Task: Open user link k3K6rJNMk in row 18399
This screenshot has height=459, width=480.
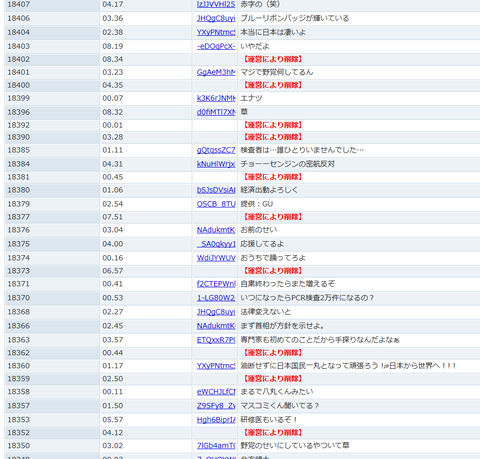Action: [216, 98]
